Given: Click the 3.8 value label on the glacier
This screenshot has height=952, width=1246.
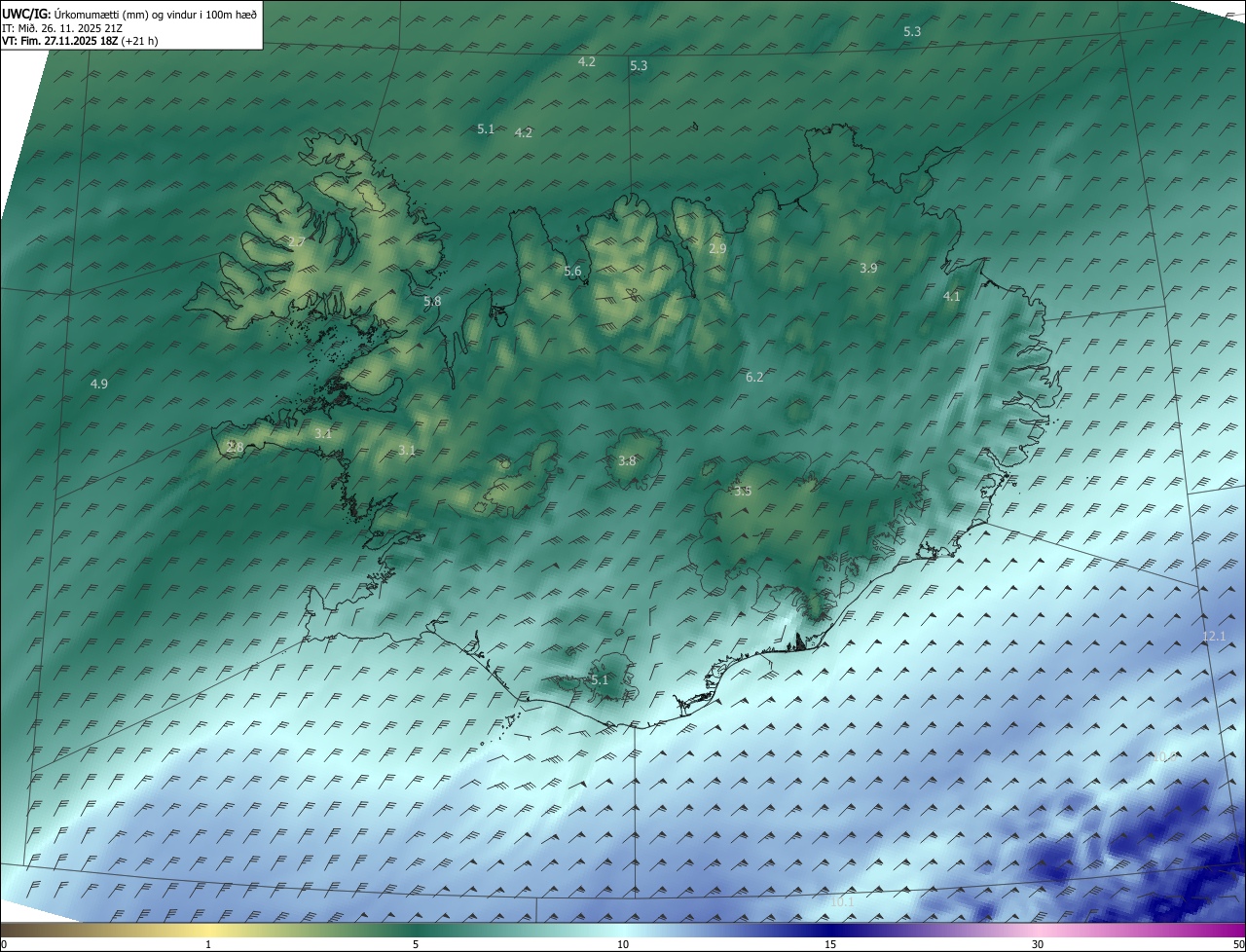Looking at the screenshot, I should coord(627,461).
